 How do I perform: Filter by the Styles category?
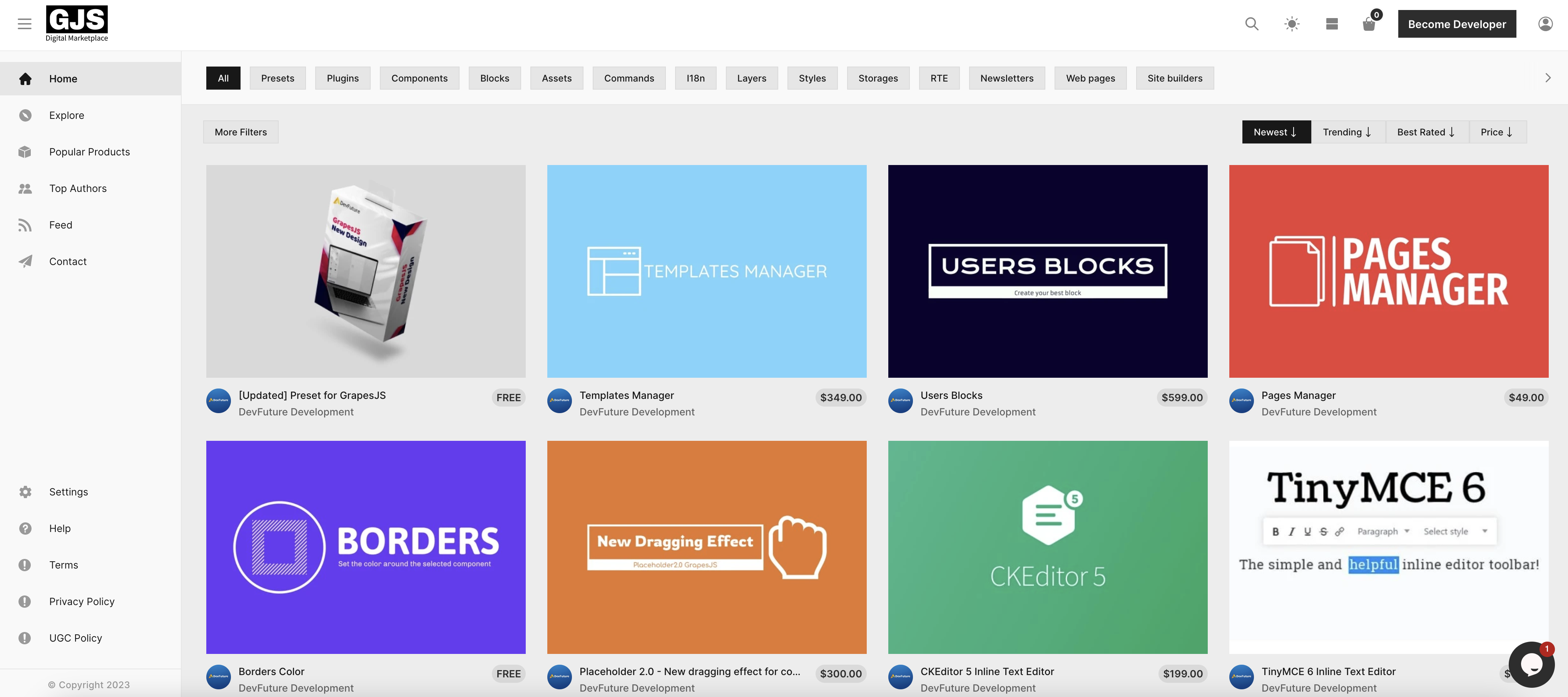tap(812, 78)
